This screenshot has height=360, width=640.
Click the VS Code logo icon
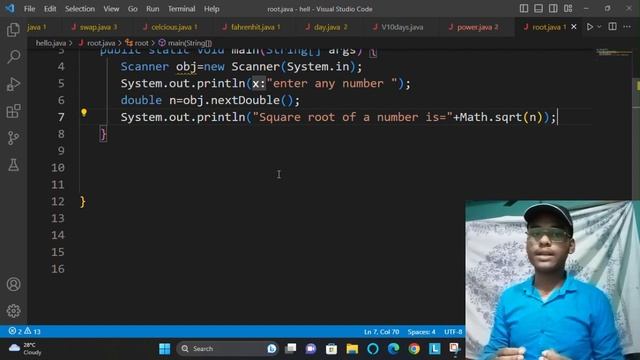coord(9,8)
